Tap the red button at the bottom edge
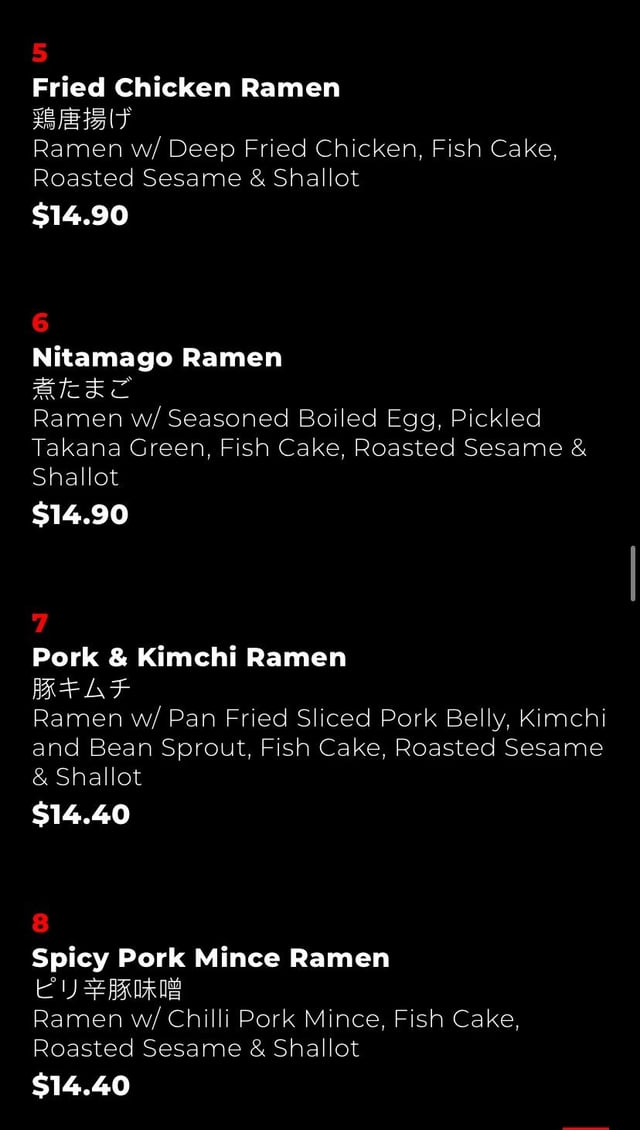Viewport: 640px width, 1130px height. point(585,1126)
